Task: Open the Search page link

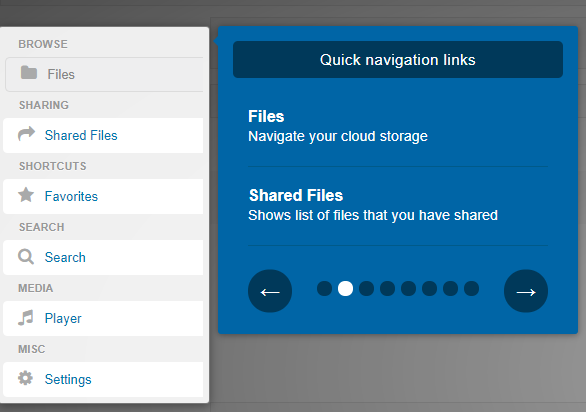Action: [x=103, y=257]
